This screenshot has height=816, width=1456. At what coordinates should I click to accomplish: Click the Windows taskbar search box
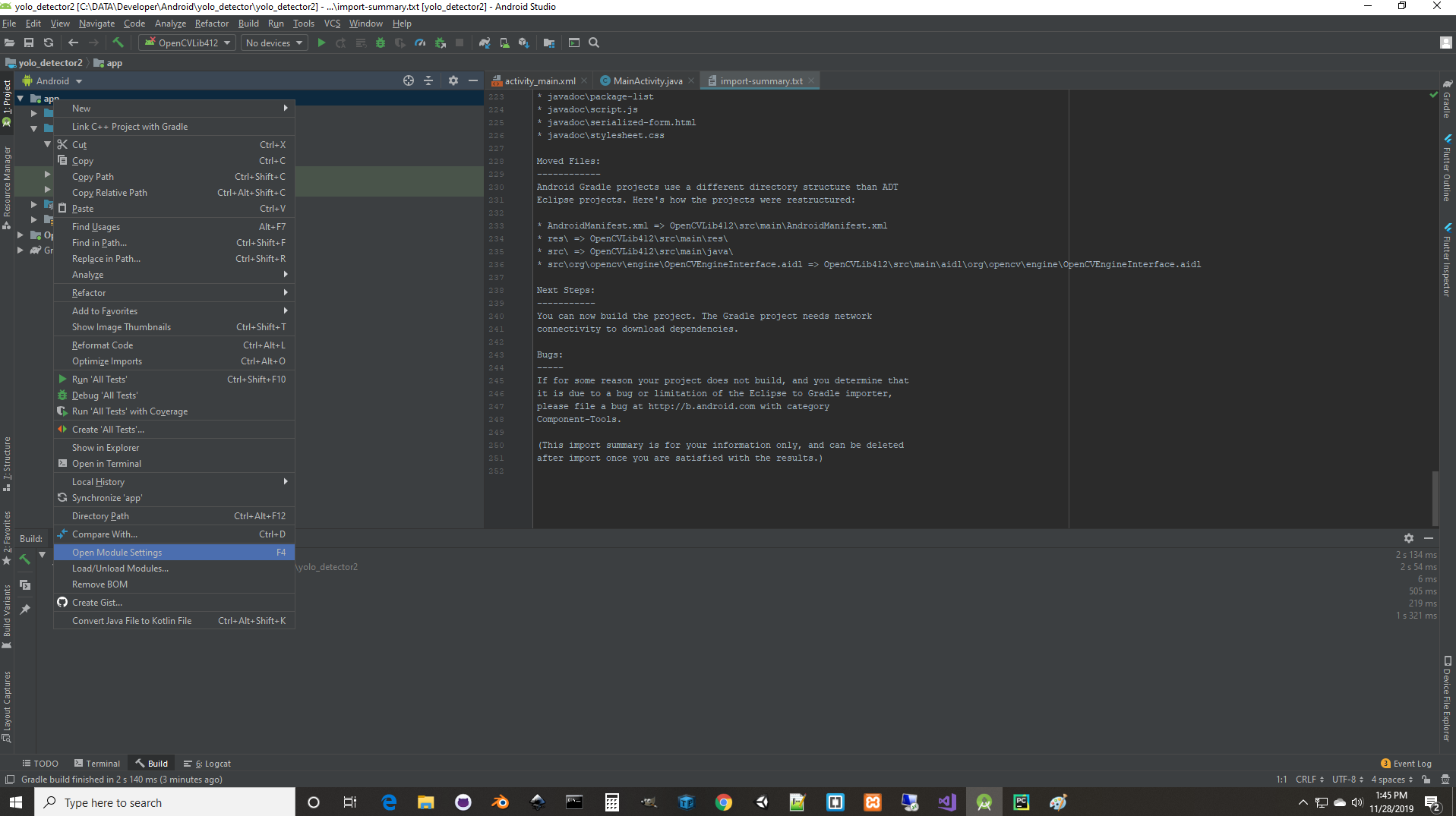click(x=165, y=802)
